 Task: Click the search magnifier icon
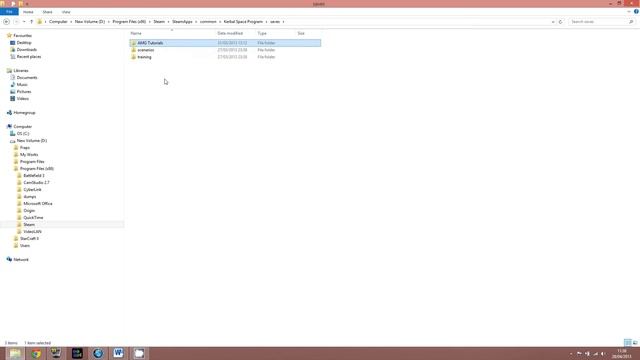631,22
